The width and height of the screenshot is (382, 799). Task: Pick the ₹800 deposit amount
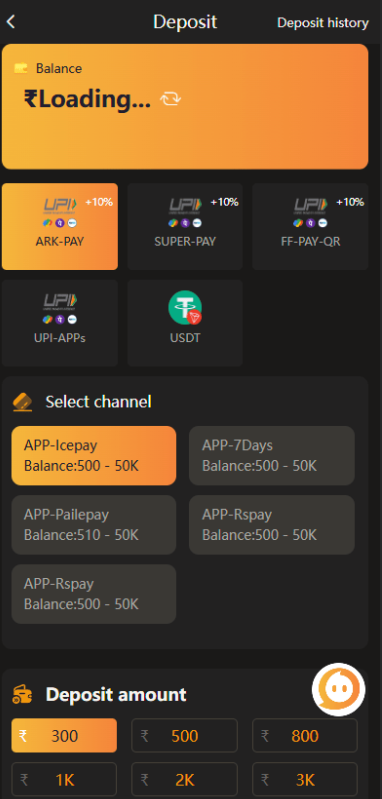[305, 735]
